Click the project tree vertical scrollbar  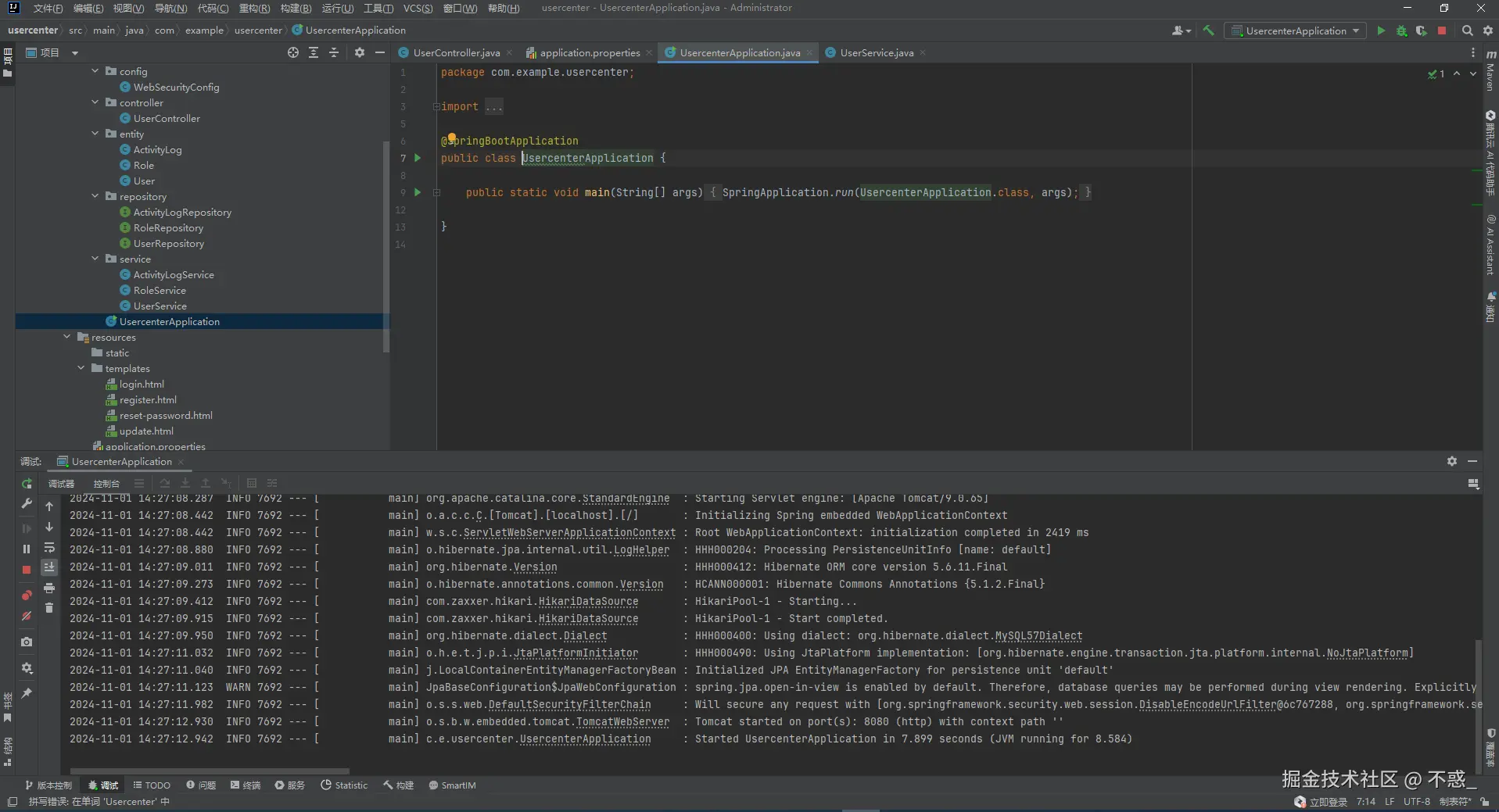click(386, 246)
